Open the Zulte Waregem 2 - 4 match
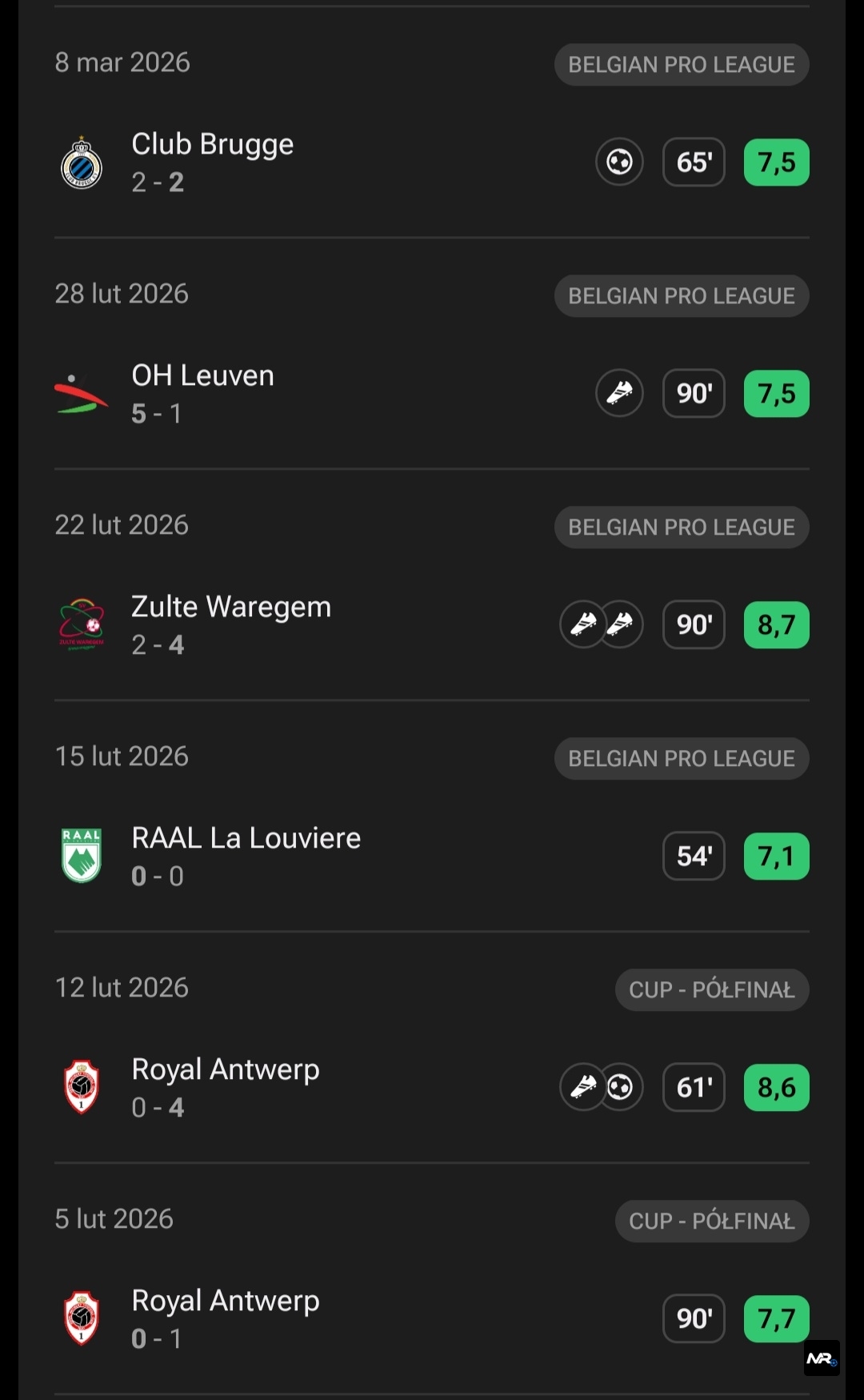This screenshot has width=864, height=1400. (x=231, y=625)
